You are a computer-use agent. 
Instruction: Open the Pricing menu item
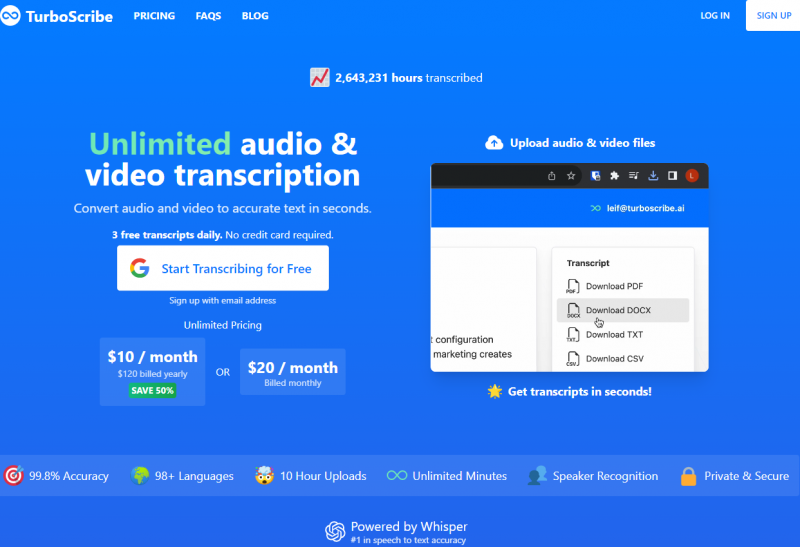pos(154,16)
